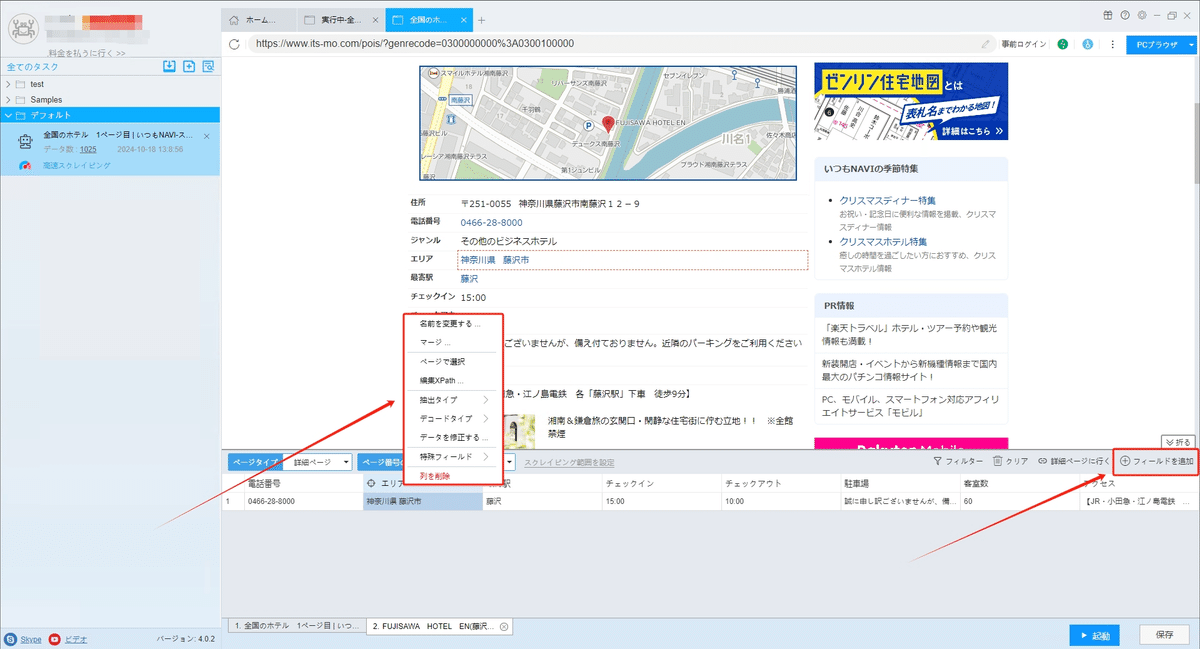Click the 料金を払うに行く link
This screenshot has height=649, width=1200.
pos(87,53)
